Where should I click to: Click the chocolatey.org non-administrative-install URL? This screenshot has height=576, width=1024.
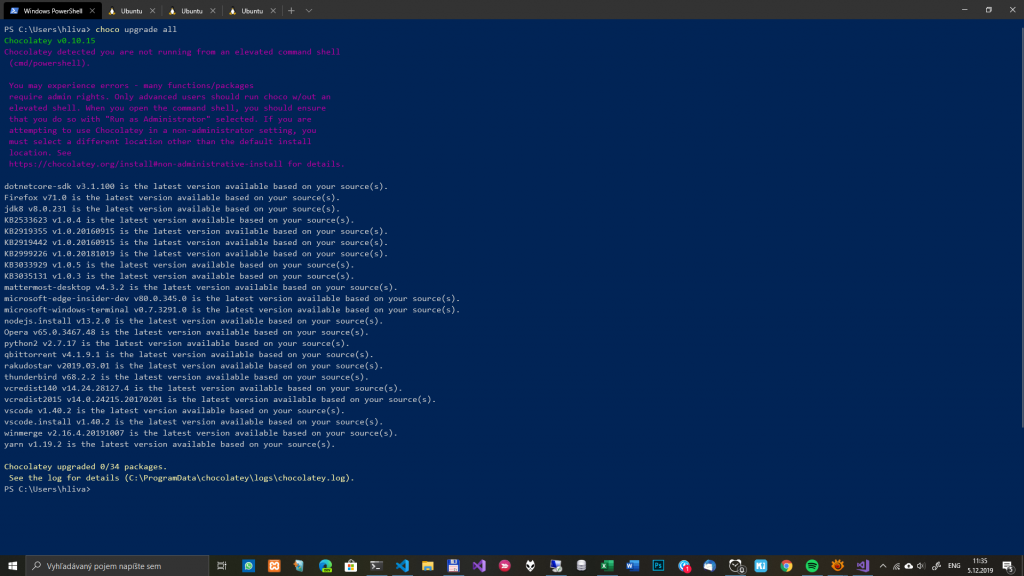[146, 164]
